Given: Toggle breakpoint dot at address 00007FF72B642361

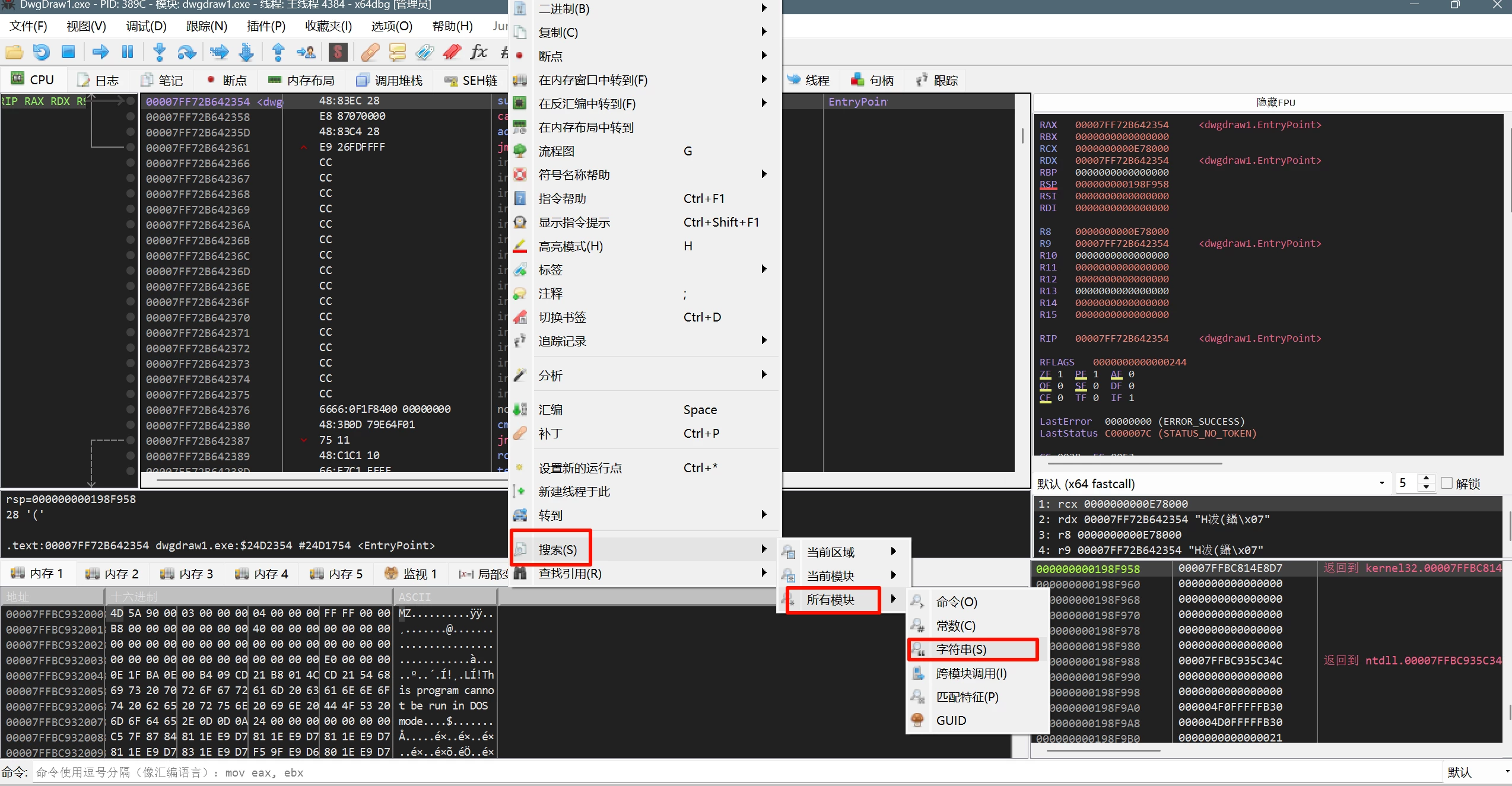Looking at the screenshot, I should (131, 148).
